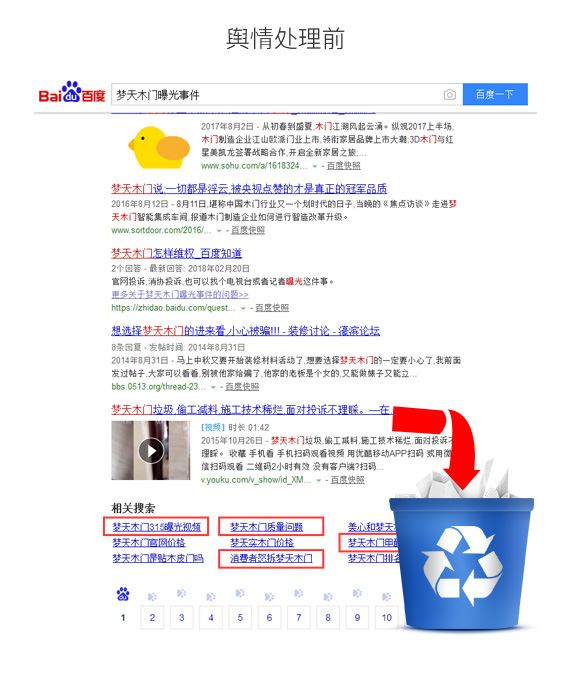The height and width of the screenshot is (679, 570).
Task: Click the blue recycle bin graphic
Action: [461, 561]
